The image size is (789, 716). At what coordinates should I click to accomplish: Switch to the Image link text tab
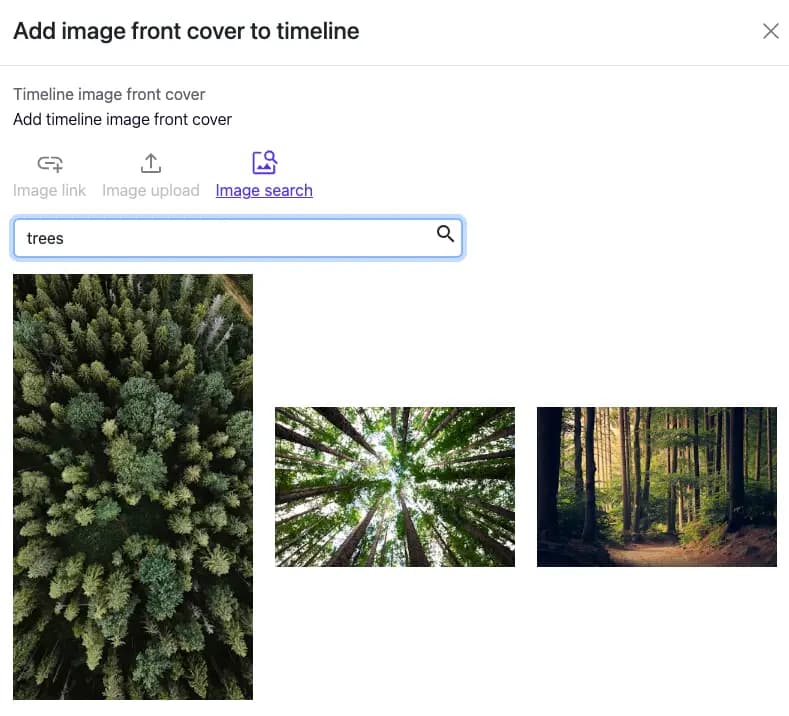(50, 190)
